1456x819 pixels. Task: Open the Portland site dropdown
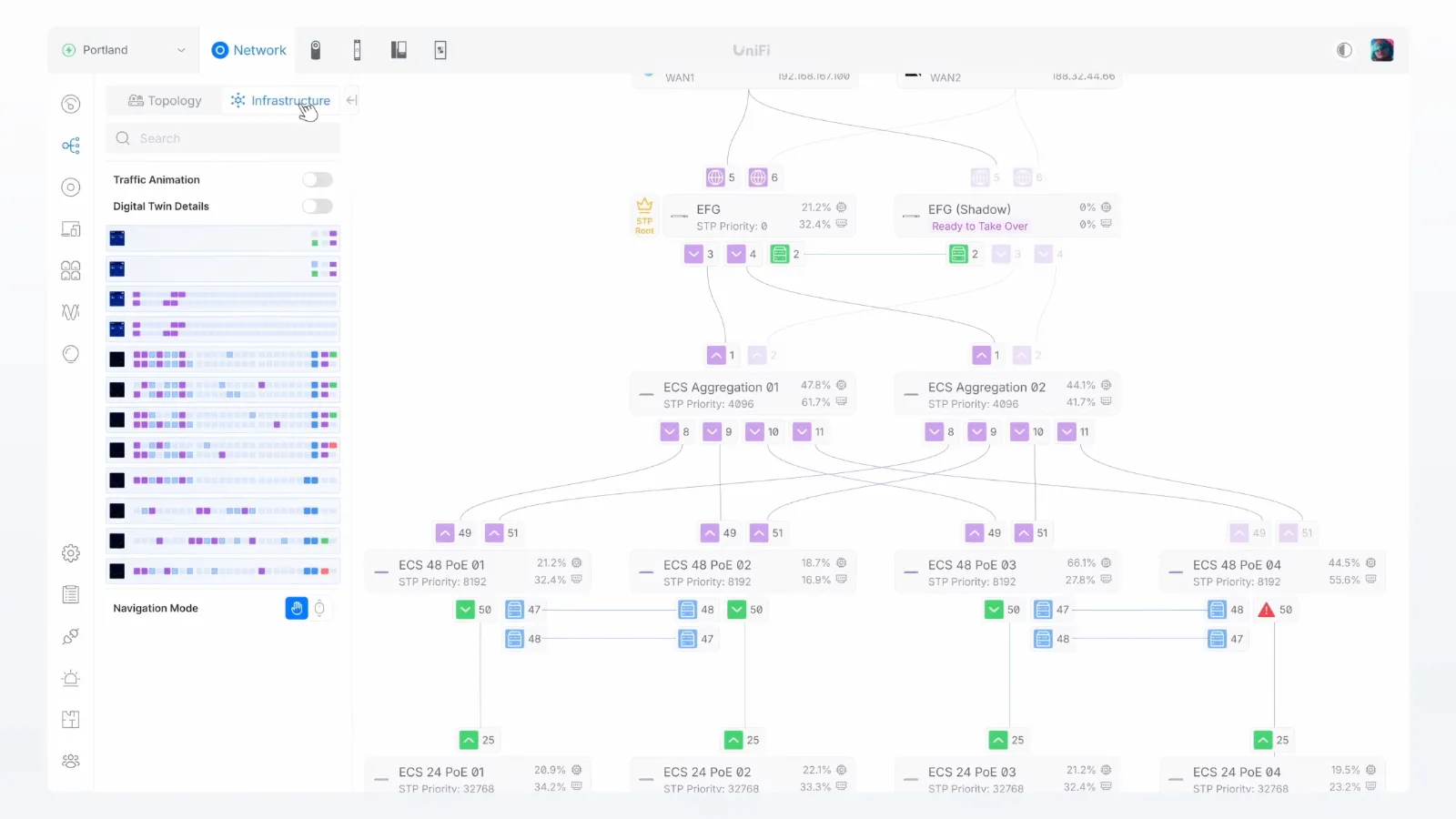(x=123, y=50)
